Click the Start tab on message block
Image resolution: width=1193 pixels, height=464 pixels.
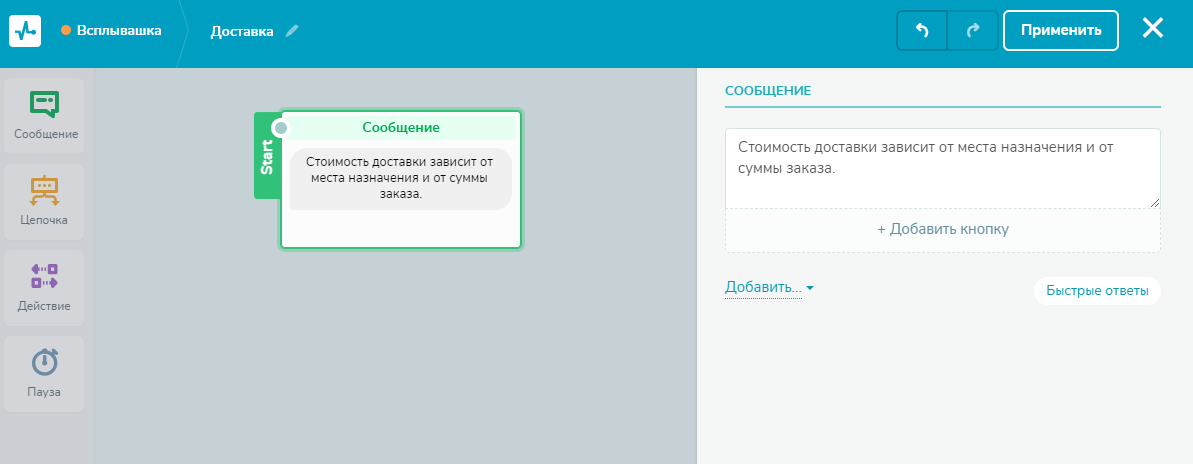tap(266, 157)
